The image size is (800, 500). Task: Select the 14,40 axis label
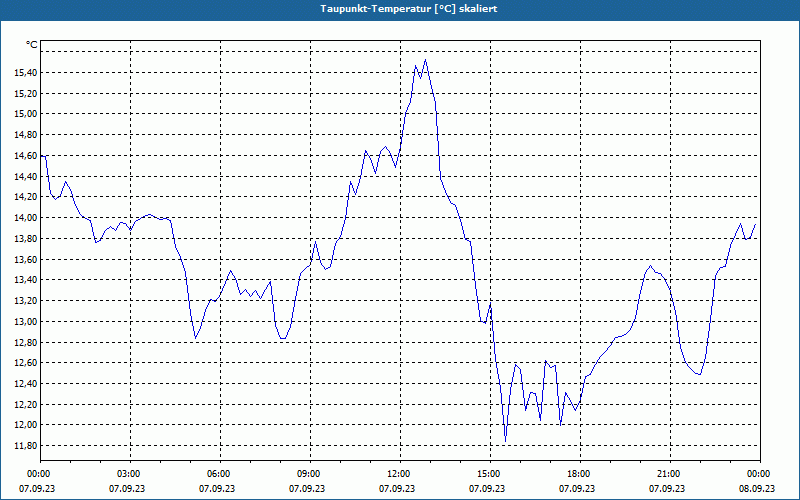pyautogui.click(x=26, y=177)
